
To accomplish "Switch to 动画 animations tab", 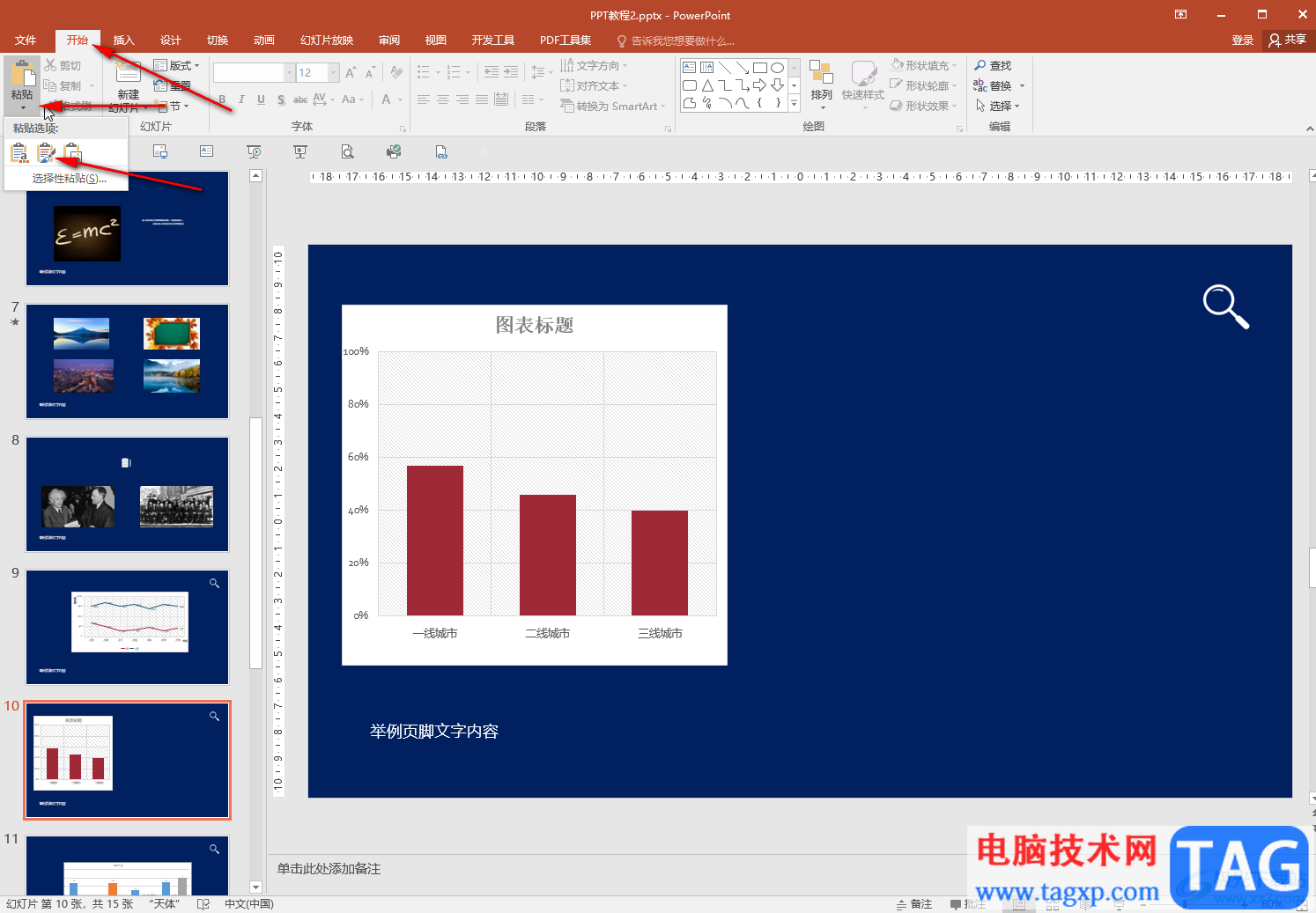I will 264,40.
